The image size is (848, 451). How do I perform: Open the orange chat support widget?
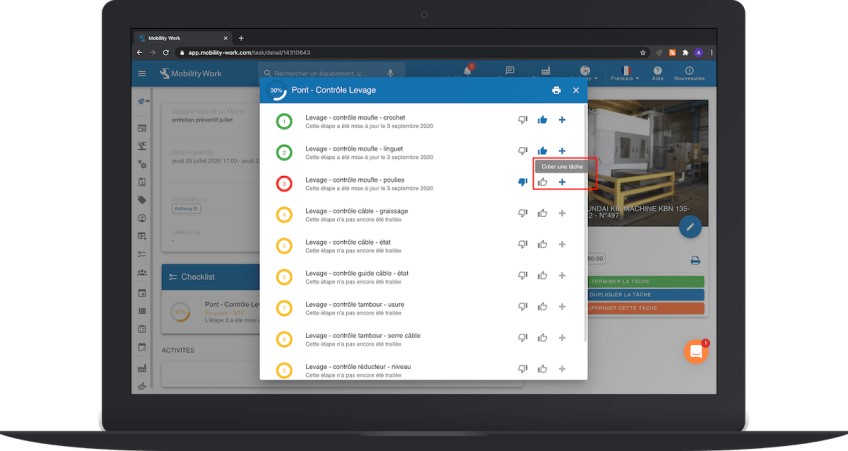[696, 352]
